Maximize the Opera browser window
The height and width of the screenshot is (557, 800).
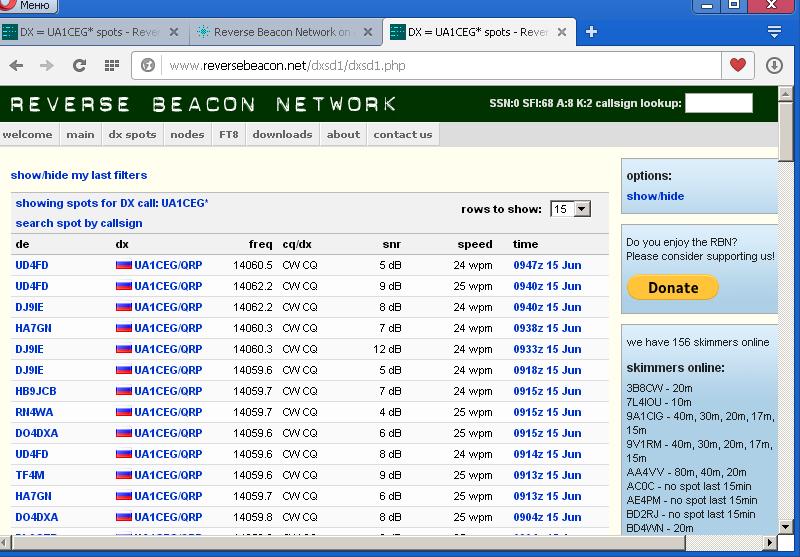(734, 6)
